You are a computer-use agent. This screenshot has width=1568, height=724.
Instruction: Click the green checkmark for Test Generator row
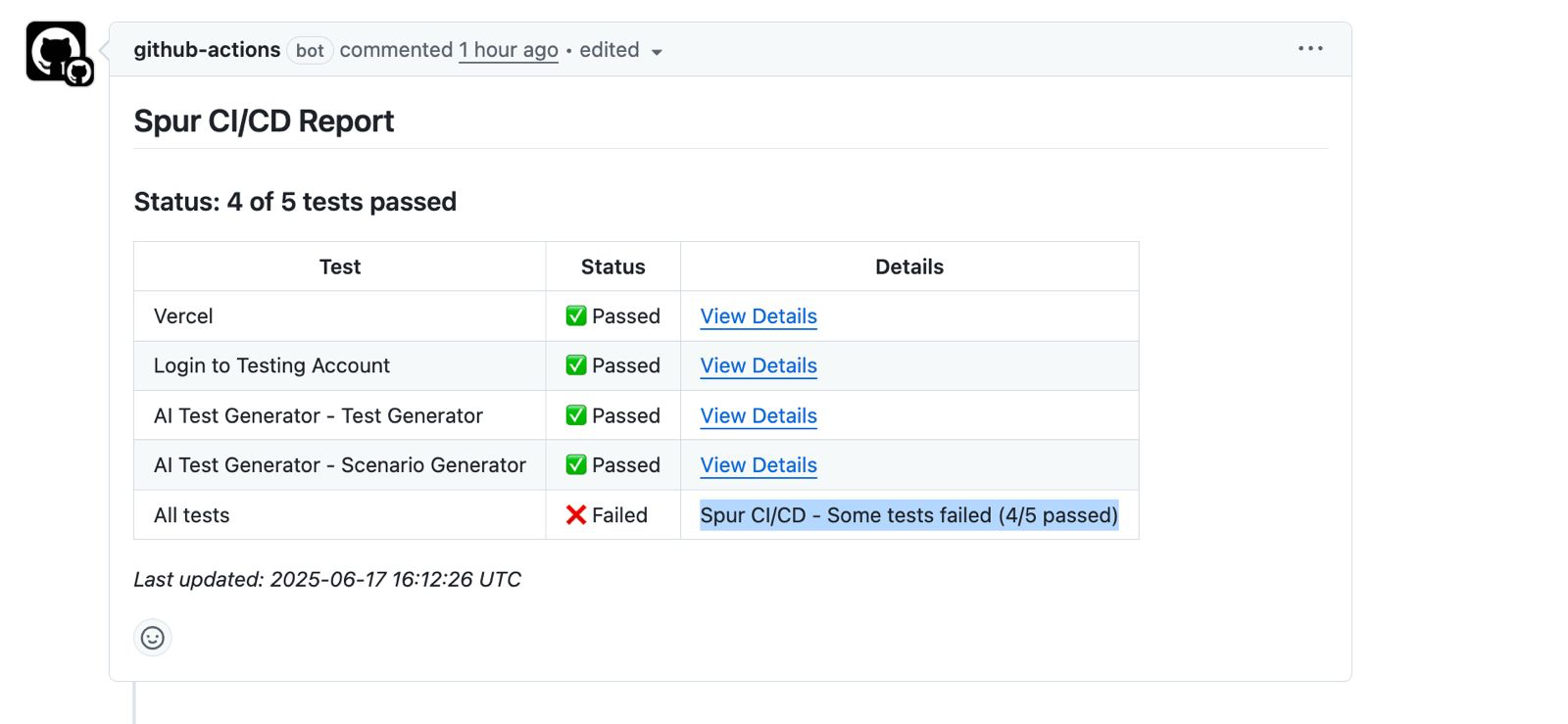pyautogui.click(x=576, y=415)
